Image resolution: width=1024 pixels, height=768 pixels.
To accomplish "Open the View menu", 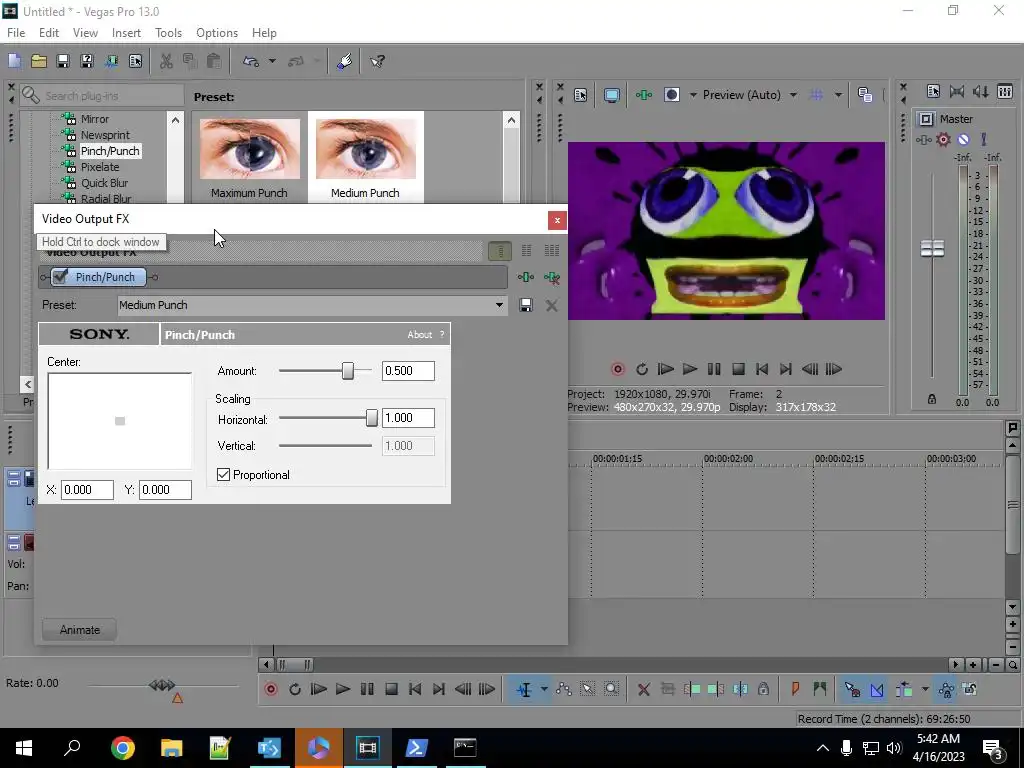I will pos(85,33).
